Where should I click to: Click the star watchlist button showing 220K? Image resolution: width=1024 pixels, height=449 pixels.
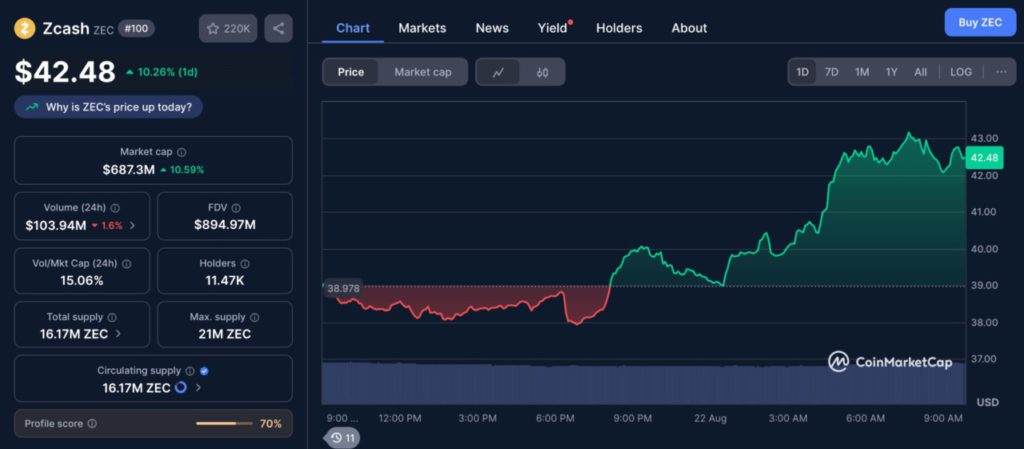[x=228, y=28]
